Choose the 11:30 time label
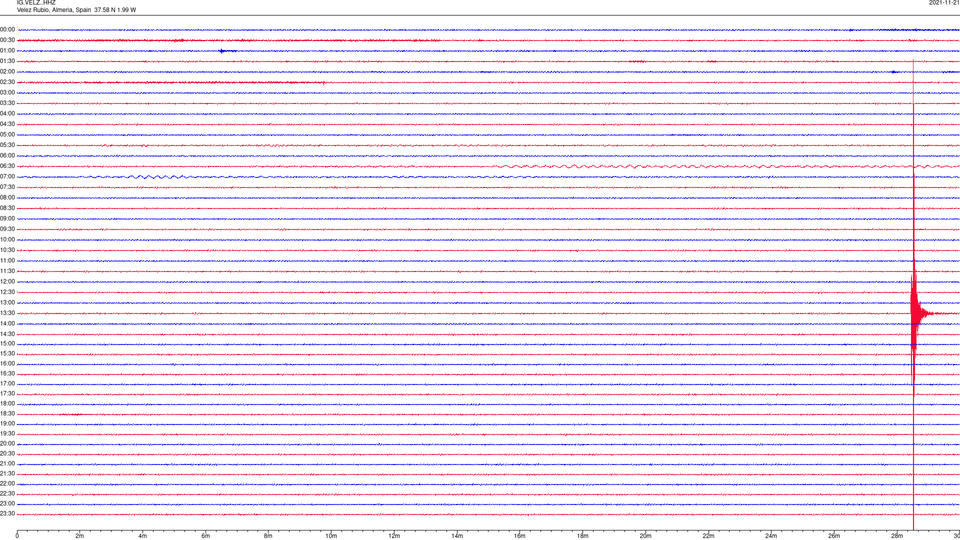Image resolution: width=960 pixels, height=540 pixels. [7, 271]
